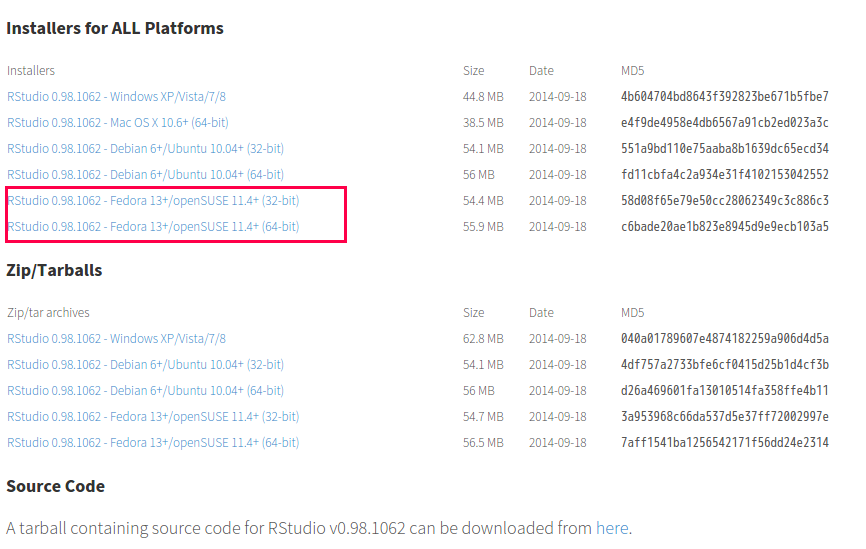The width and height of the screenshot is (866, 549).
Task: Get Fedora/openSUSE 64-bit tarball archive
Action: click(153, 442)
